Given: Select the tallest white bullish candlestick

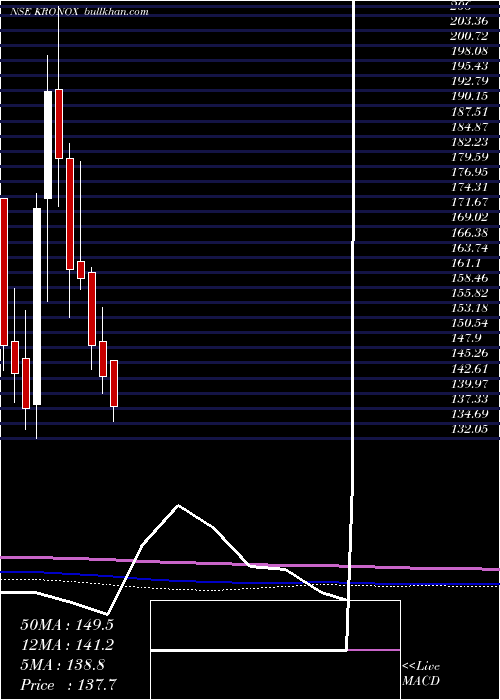Looking at the screenshot, I should [37, 307].
